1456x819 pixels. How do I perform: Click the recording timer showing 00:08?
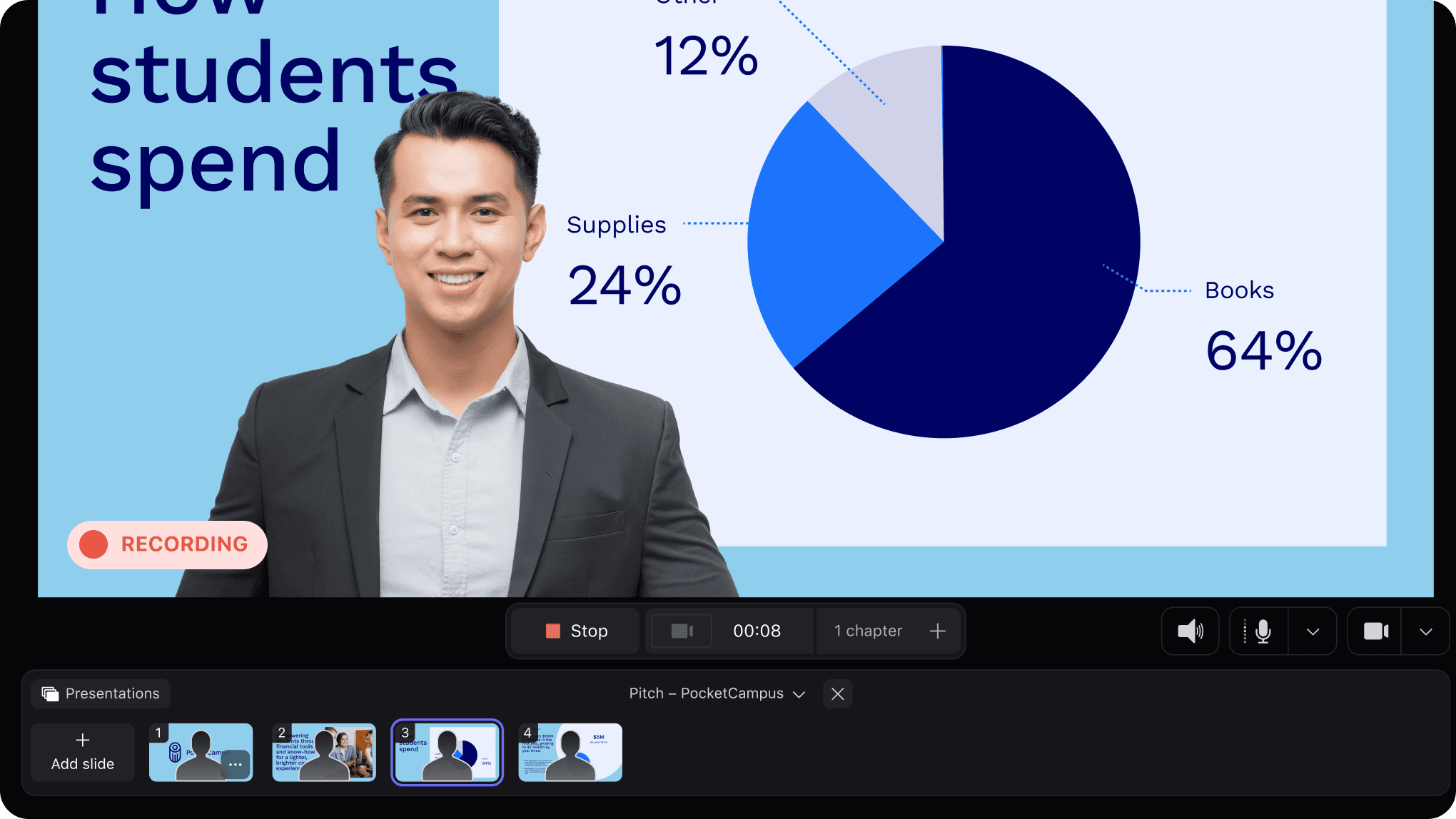click(x=757, y=631)
